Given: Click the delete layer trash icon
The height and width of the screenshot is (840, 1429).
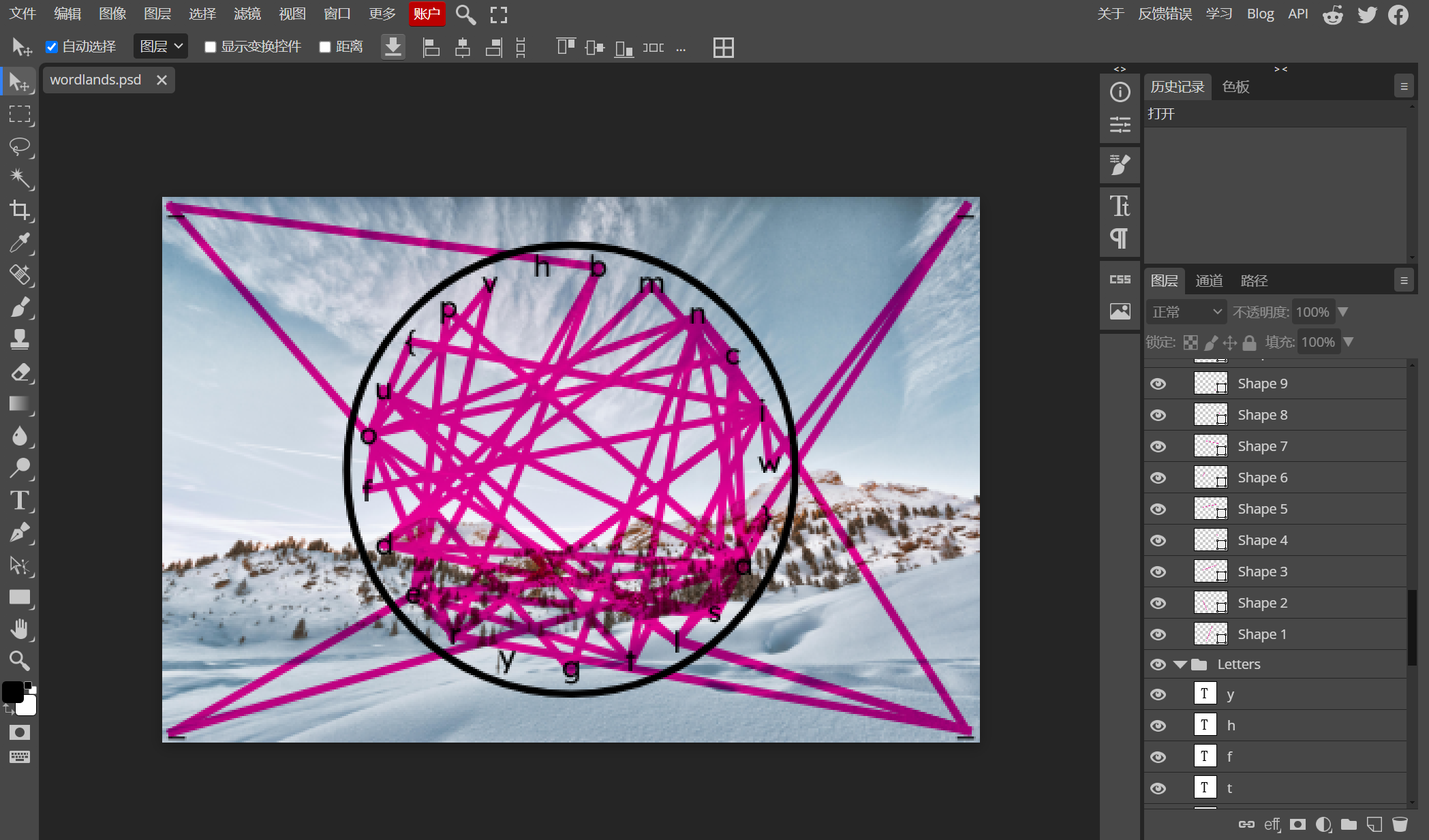Looking at the screenshot, I should point(1400,824).
